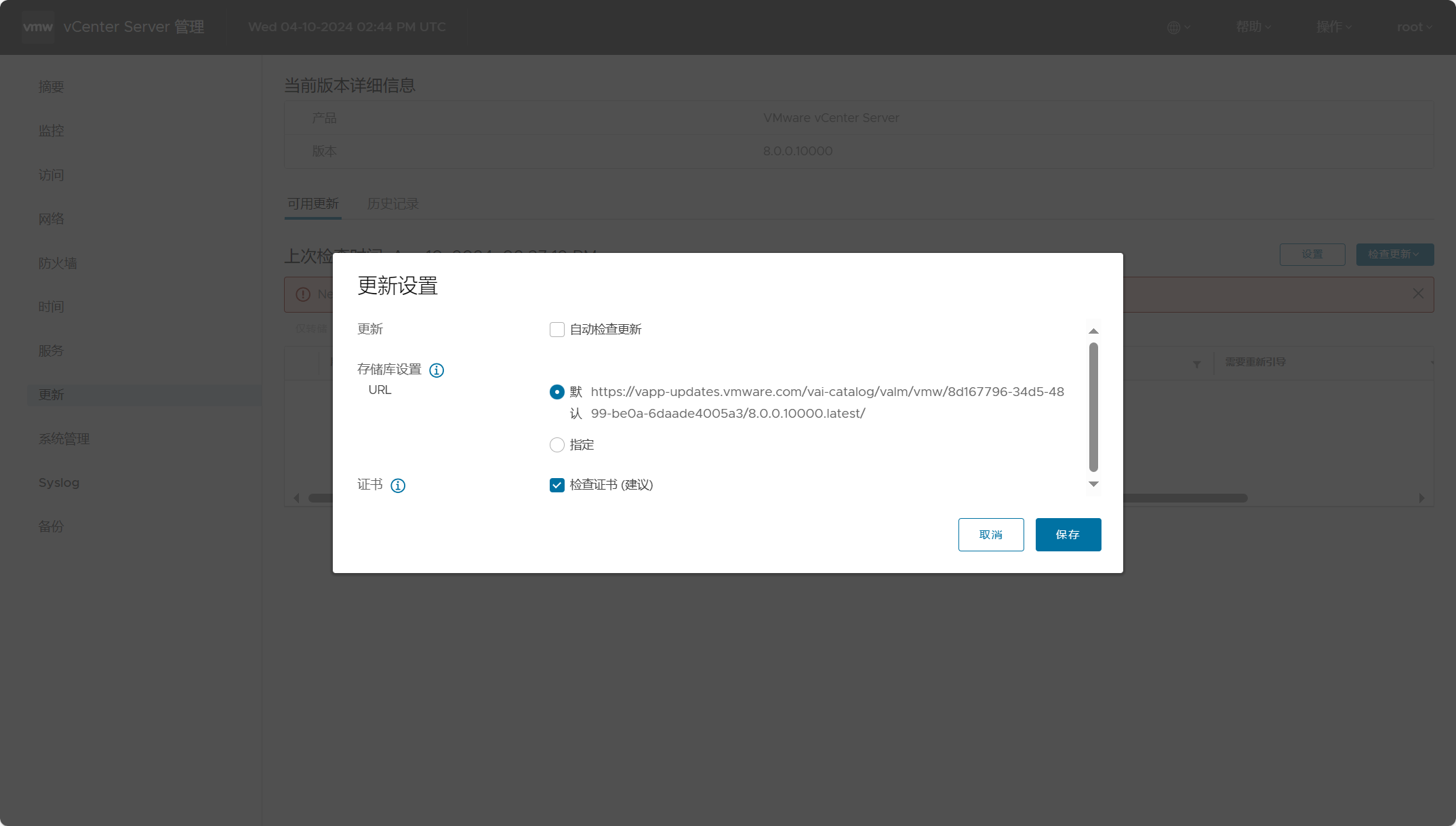The width and height of the screenshot is (1456, 826).
Task: Click table horizontal scroll left arrow
Action: tap(296, 498)
